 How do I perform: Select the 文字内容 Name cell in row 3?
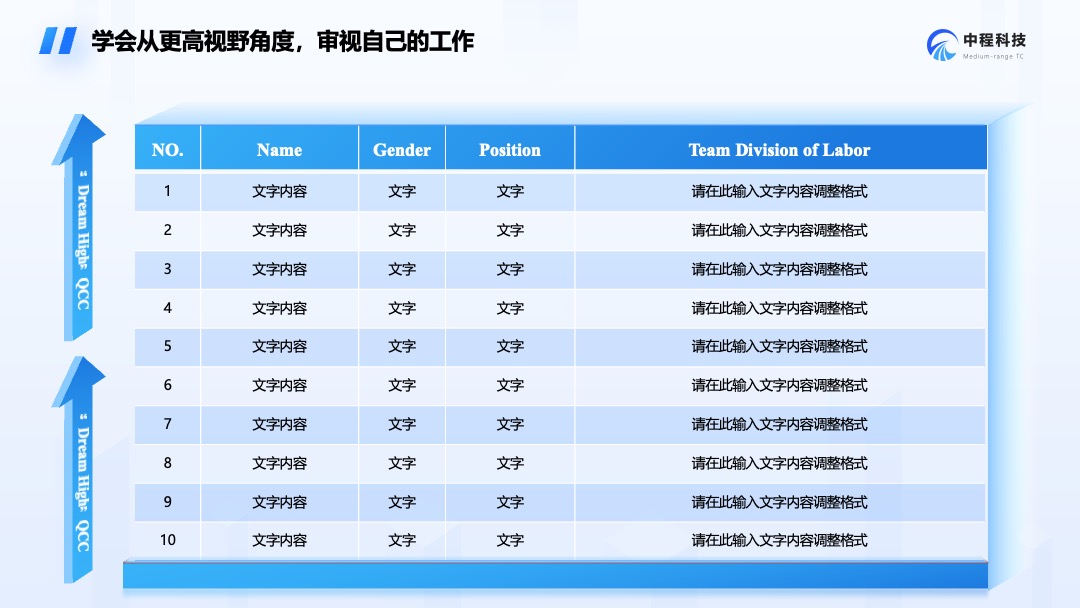[x=279, y=269]
